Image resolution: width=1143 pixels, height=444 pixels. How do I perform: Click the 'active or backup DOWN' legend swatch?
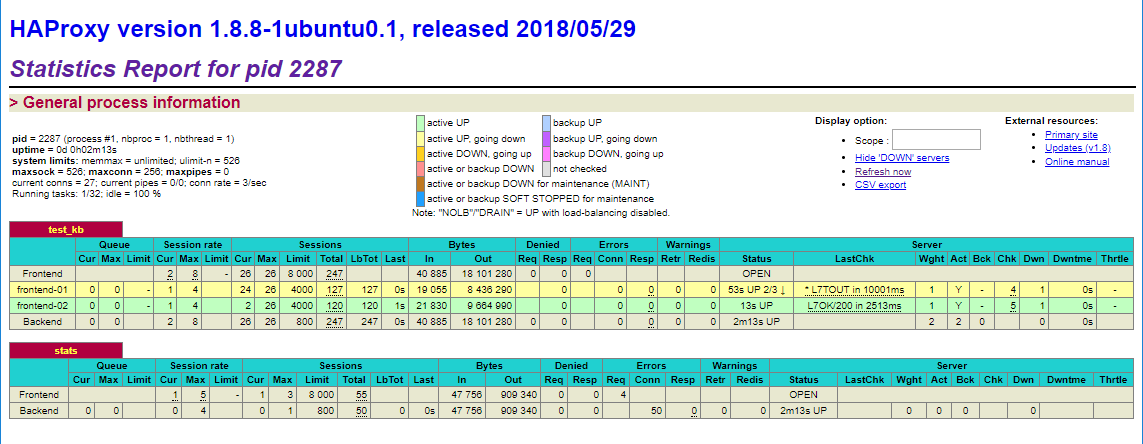[421, 168]
